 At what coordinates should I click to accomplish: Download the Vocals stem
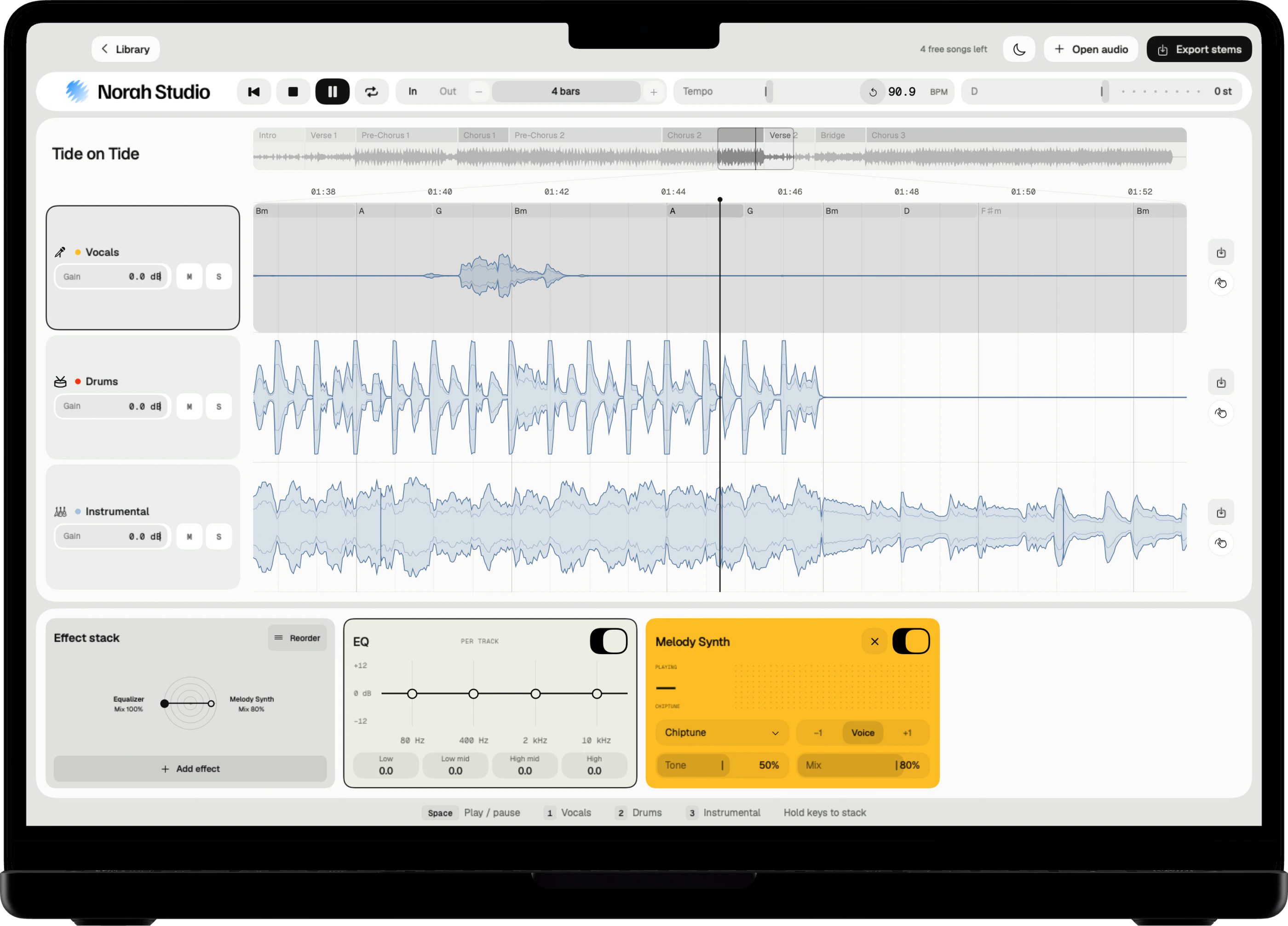click(x=1221, y=253)
